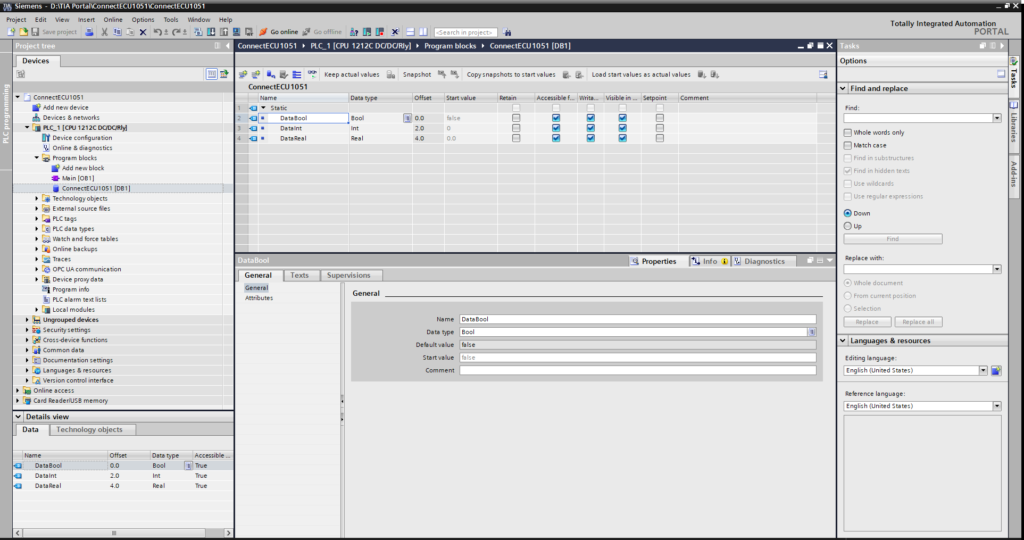Viewport: 1024px width, 540px height.
Task: Click the Print icon in the toolbar
Action: [89, 32]
